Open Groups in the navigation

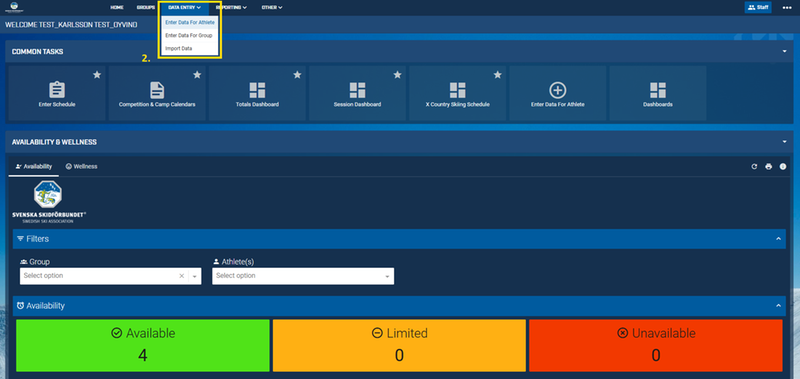coord(146,8)
